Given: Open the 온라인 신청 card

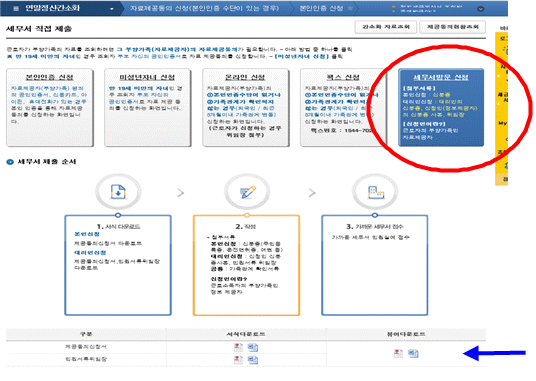Looking at the screenshot, I should point(245,108).
